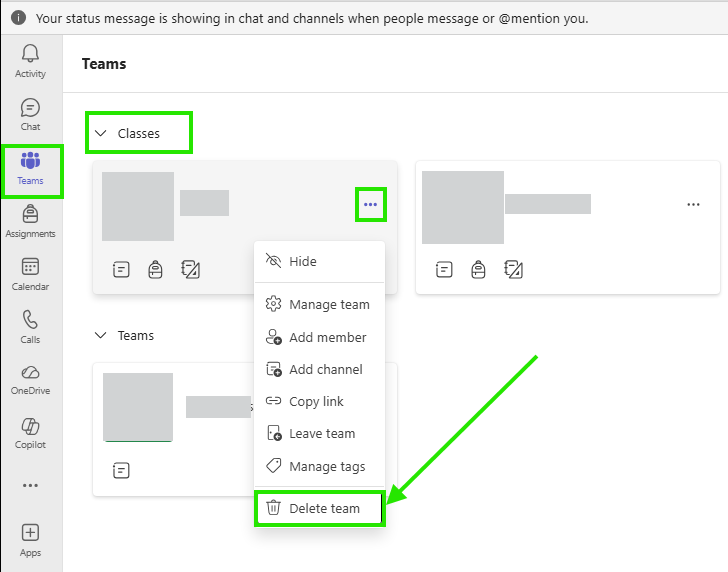
Task: Select the Teams sidebar icon
Action: click(30, 168)
